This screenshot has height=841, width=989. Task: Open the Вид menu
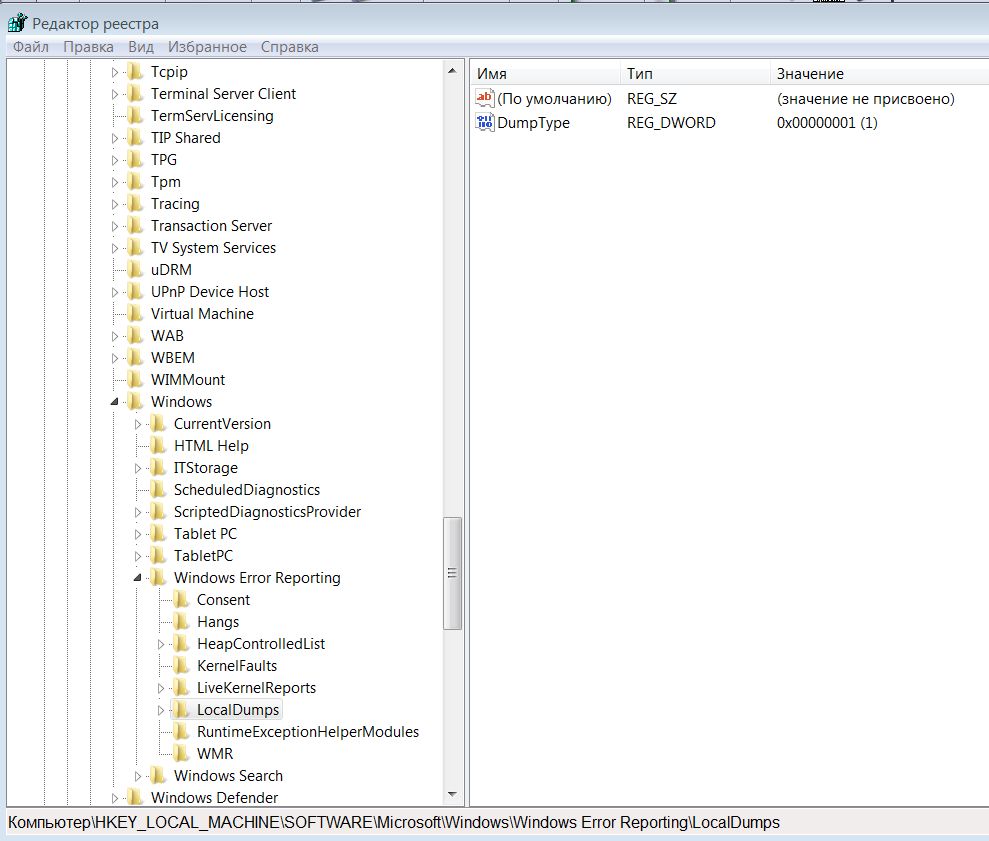pyautogui.click(x=141, y=47)
